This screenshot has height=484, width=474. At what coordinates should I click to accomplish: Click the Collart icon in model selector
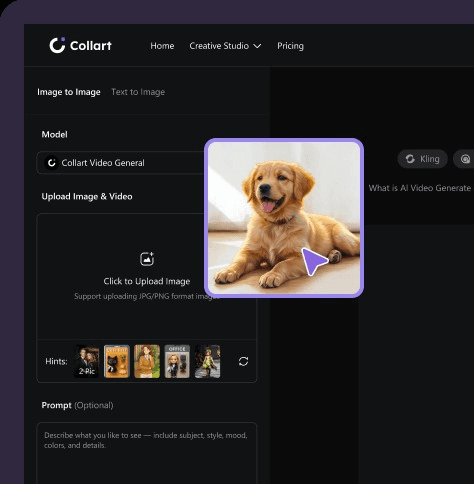52,163
